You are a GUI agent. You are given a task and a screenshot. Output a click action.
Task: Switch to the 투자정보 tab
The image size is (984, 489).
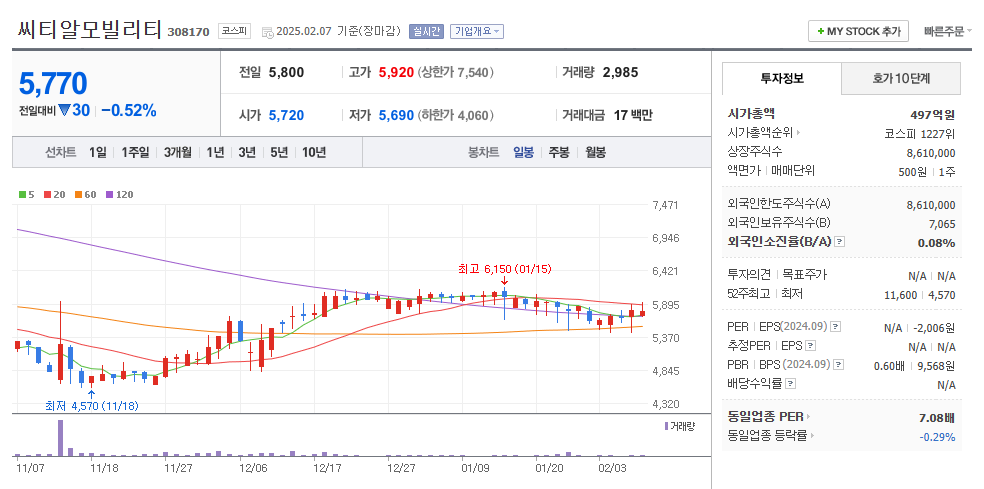[782, 78]
